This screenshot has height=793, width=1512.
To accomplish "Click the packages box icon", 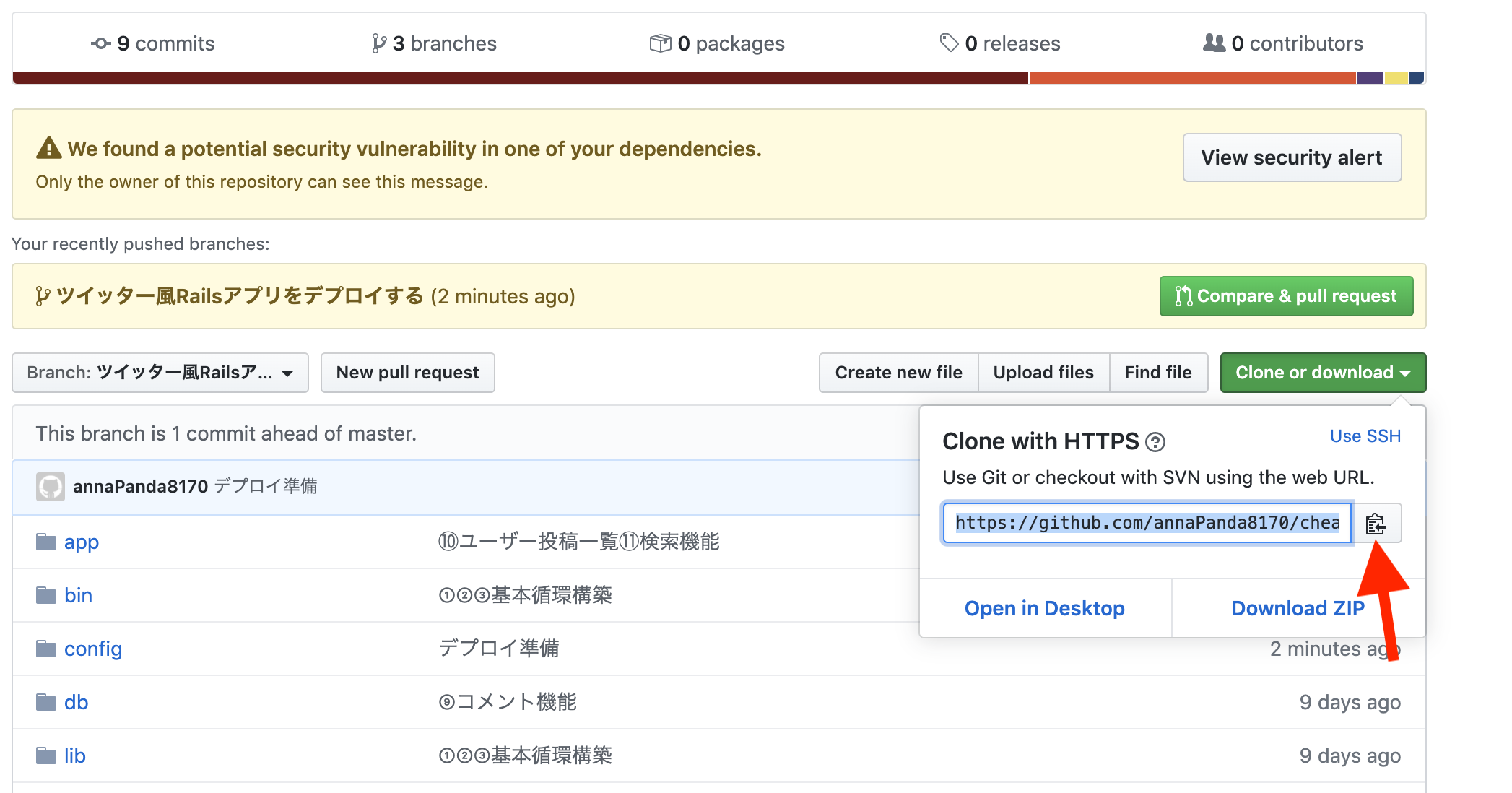I will (x=660, y=44).
